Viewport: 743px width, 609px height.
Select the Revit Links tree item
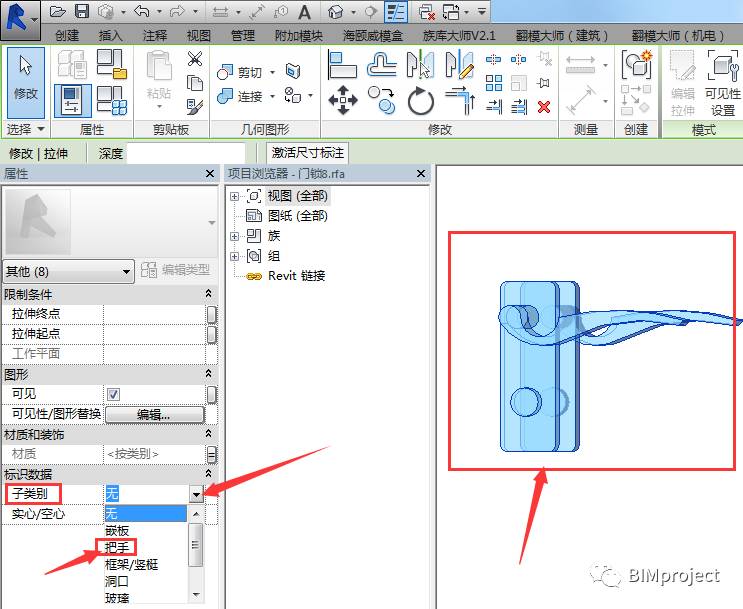tap(296, 276)
